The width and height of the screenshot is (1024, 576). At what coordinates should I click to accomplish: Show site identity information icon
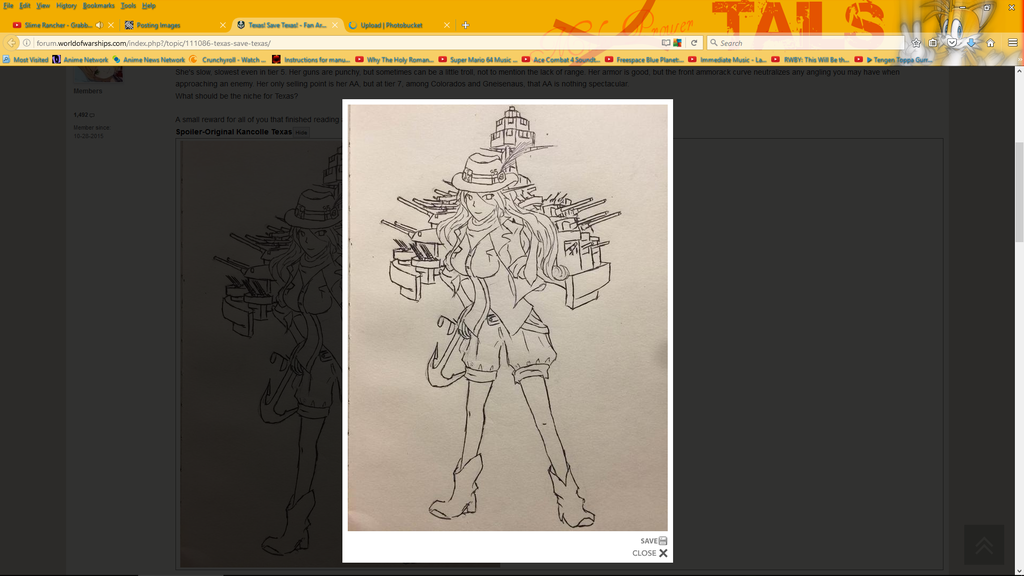[x=27, y=43]
